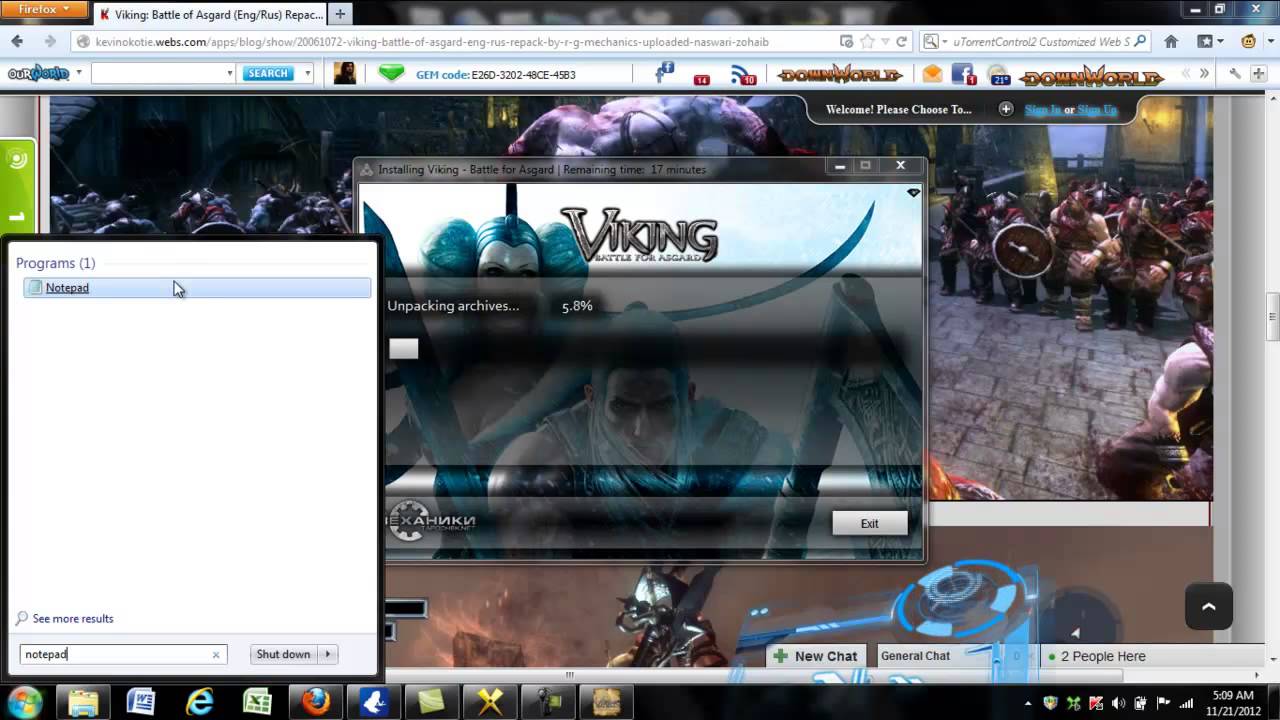
Task: Open toolbar wrench settings icon
Action: point(1235,74)
